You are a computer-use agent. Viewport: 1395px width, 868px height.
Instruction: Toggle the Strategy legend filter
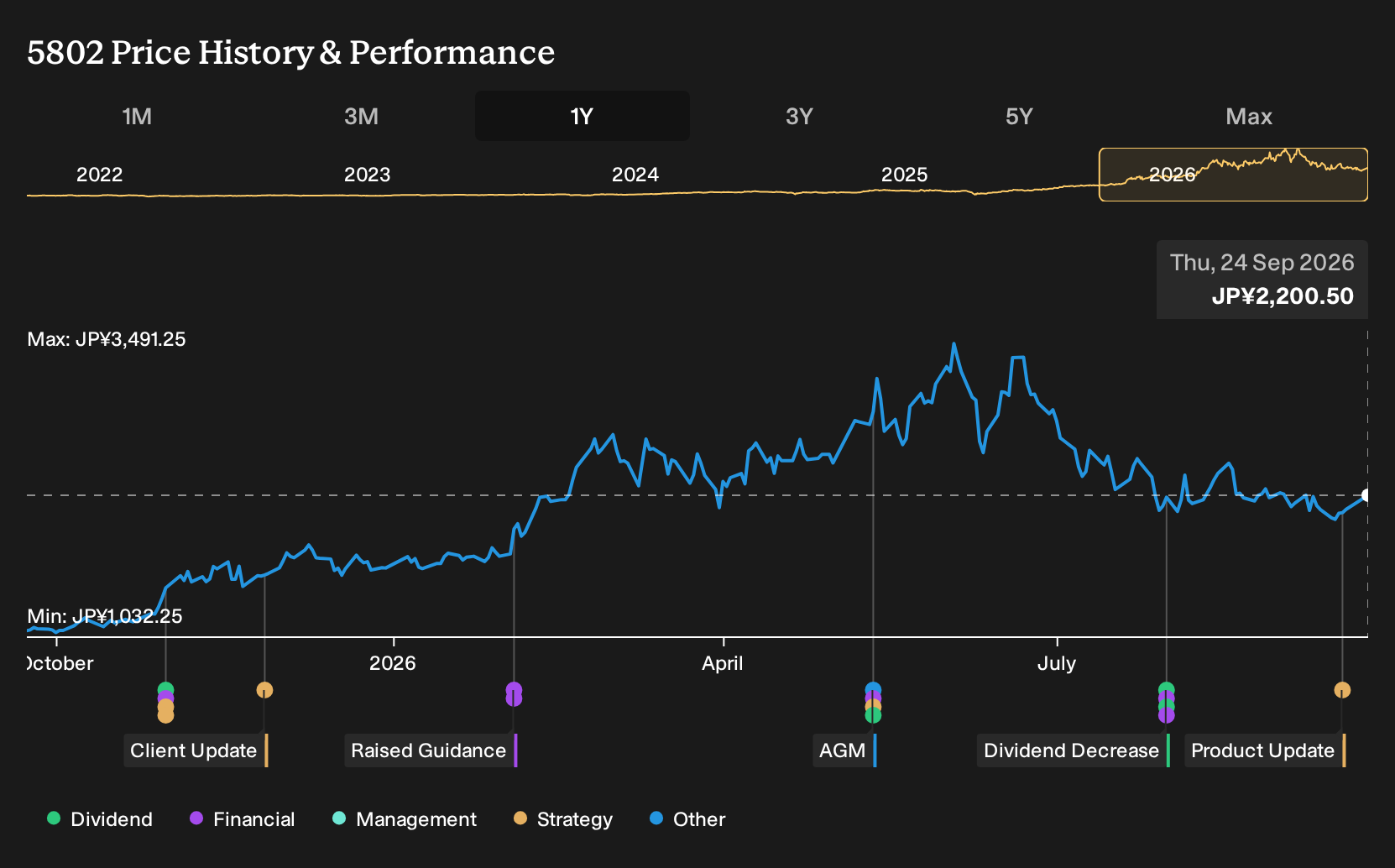click(x=563, y=819)
